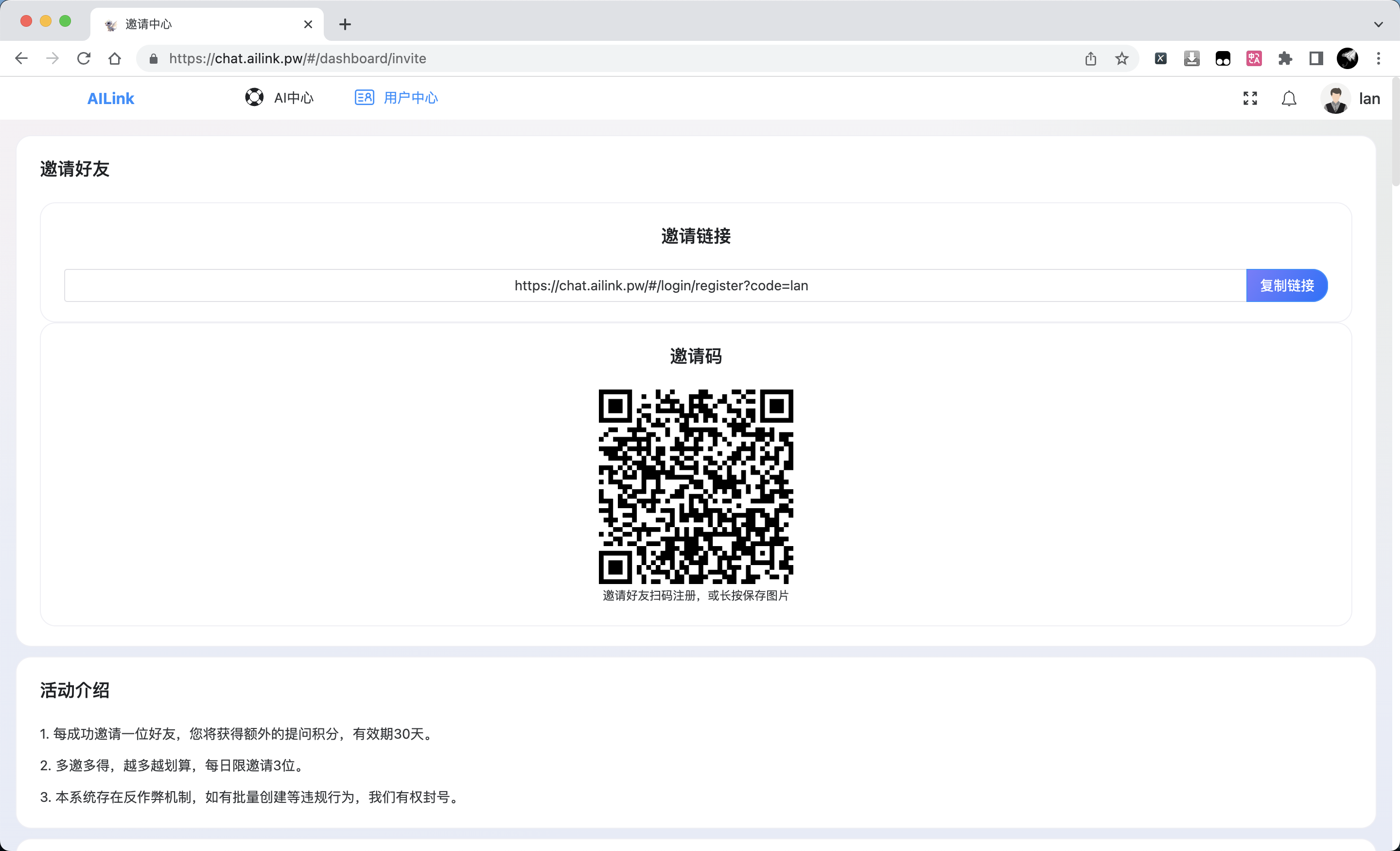Image resolution: width=1400 pixels, height=851 pixels.
Task: Close the 邀请中心 tab
Action: tap(308, 24)
